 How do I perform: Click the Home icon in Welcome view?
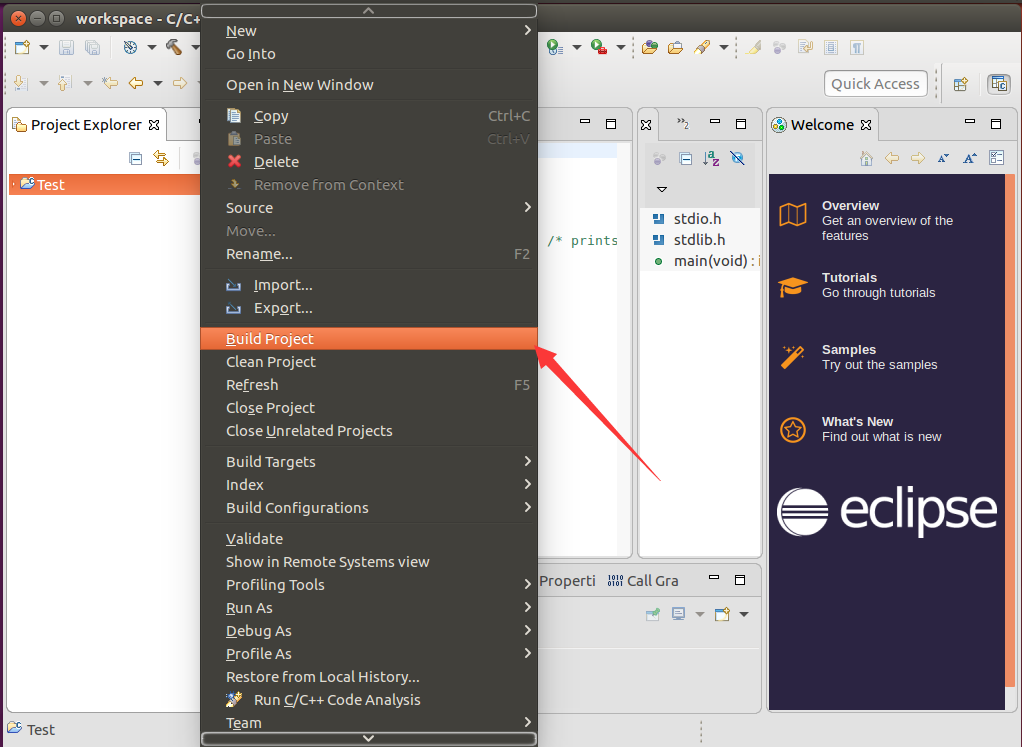866,159
